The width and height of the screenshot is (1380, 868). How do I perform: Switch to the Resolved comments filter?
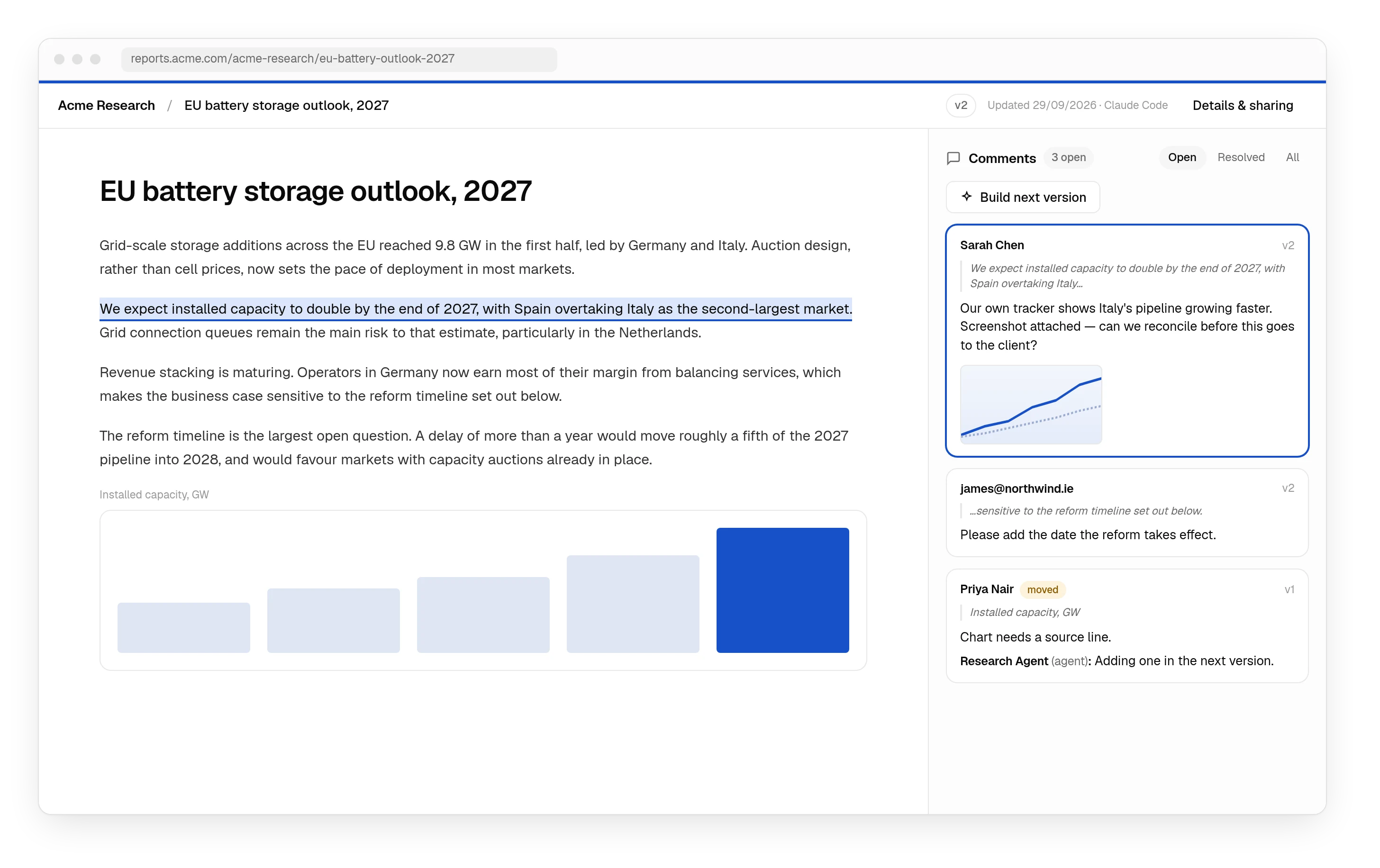(x=1241, y=158)
